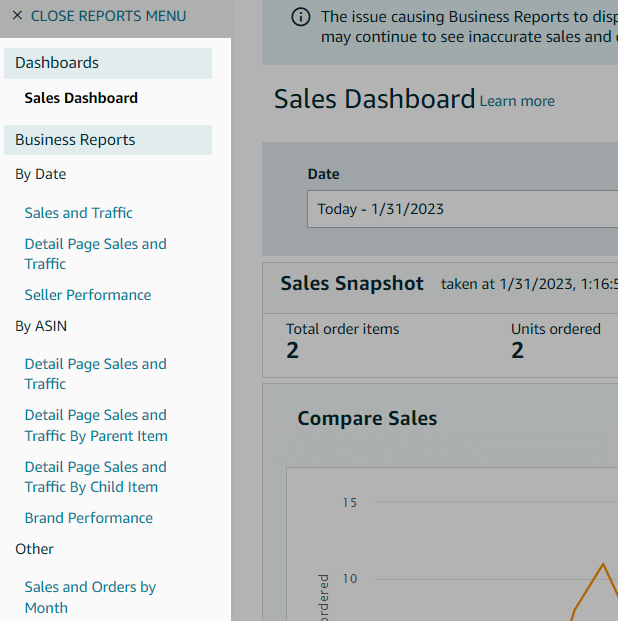Viewport: 618px width, 621px height.
Task: Open Sales Dashboard in sidebar
Action: tap(81, 98)
